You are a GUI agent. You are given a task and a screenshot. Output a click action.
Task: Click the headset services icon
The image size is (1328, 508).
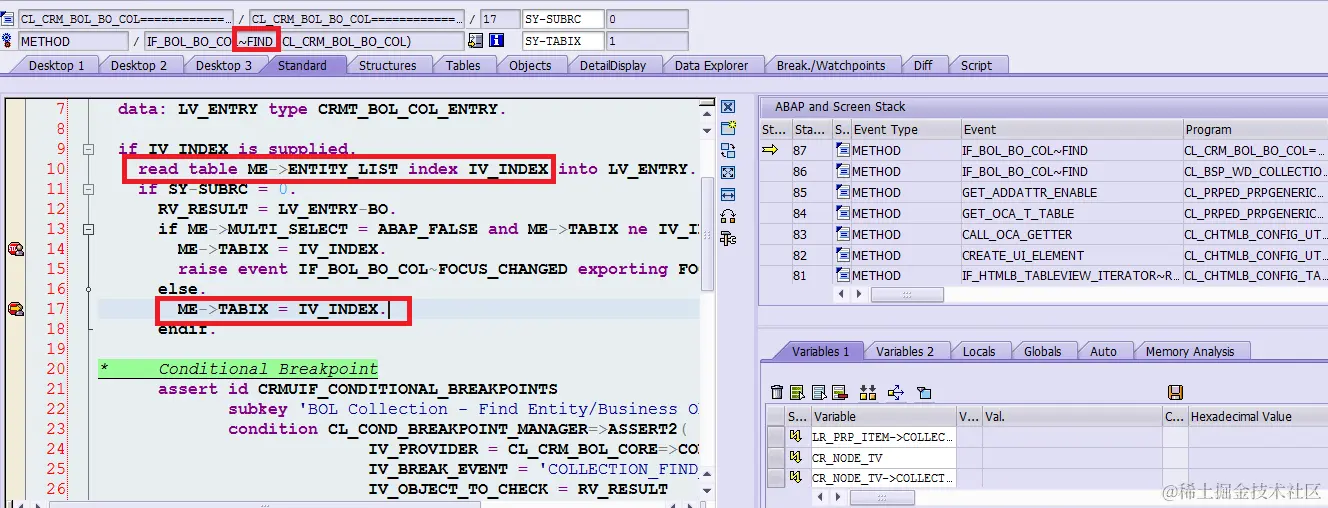(x=728, y=216)
